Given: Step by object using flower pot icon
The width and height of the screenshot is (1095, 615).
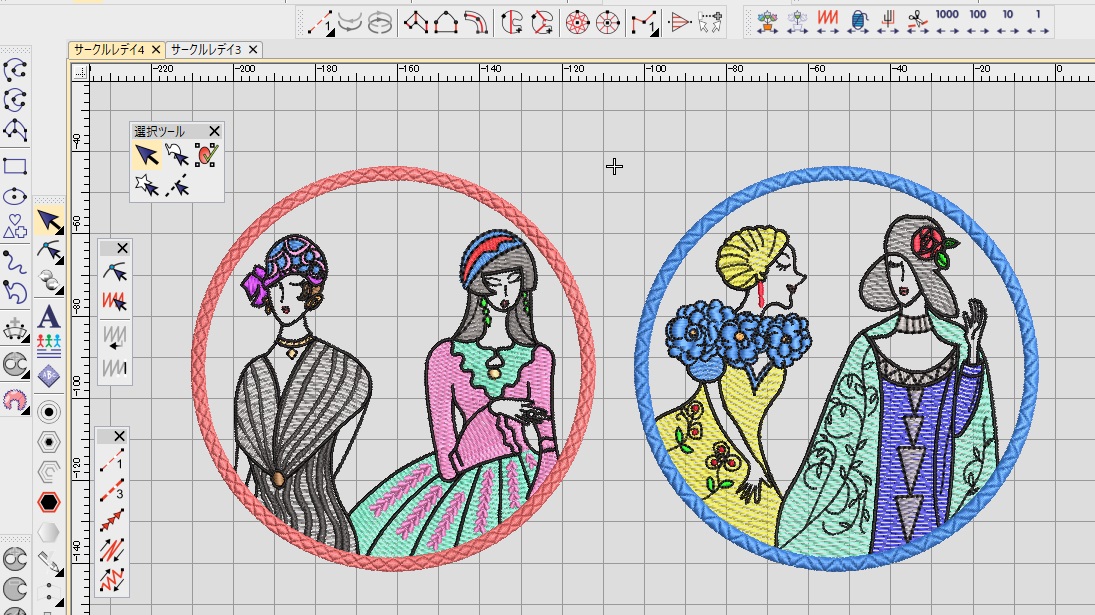Looking at the screenshot, I should [767, 22].
